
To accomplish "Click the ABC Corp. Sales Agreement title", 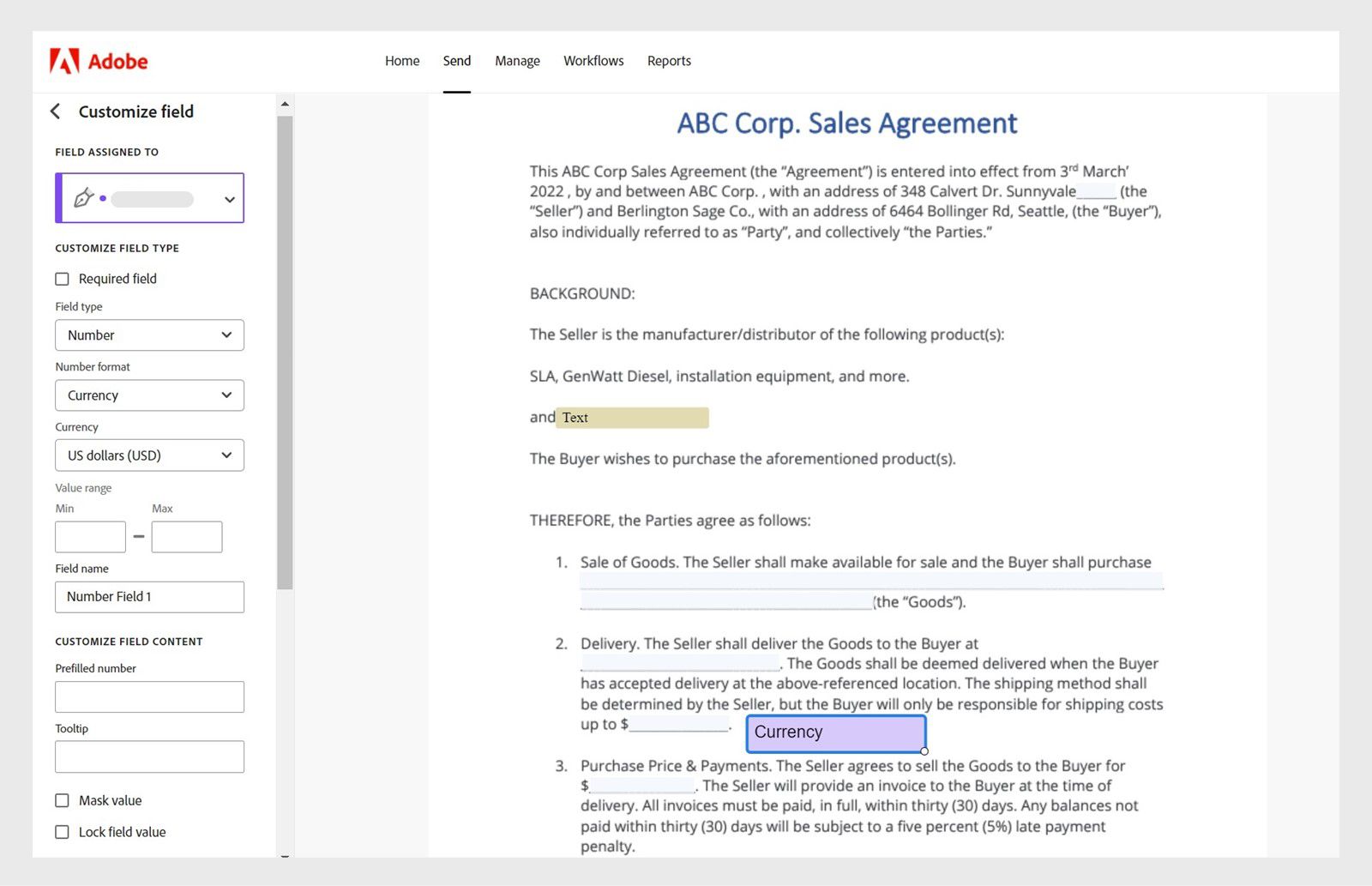I will 847,124.
